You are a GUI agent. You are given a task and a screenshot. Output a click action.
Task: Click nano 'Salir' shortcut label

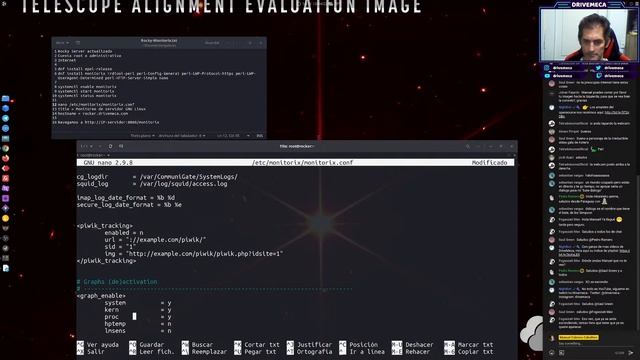click(96, 351)
